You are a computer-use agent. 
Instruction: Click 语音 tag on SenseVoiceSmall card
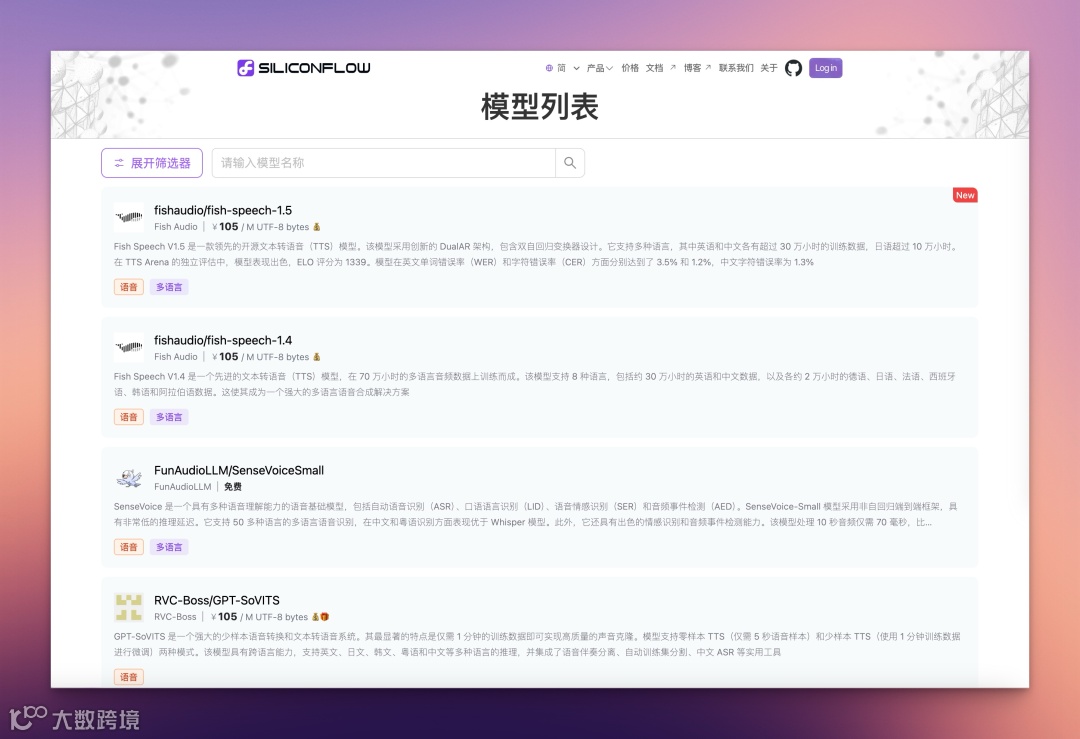point(129,548)
